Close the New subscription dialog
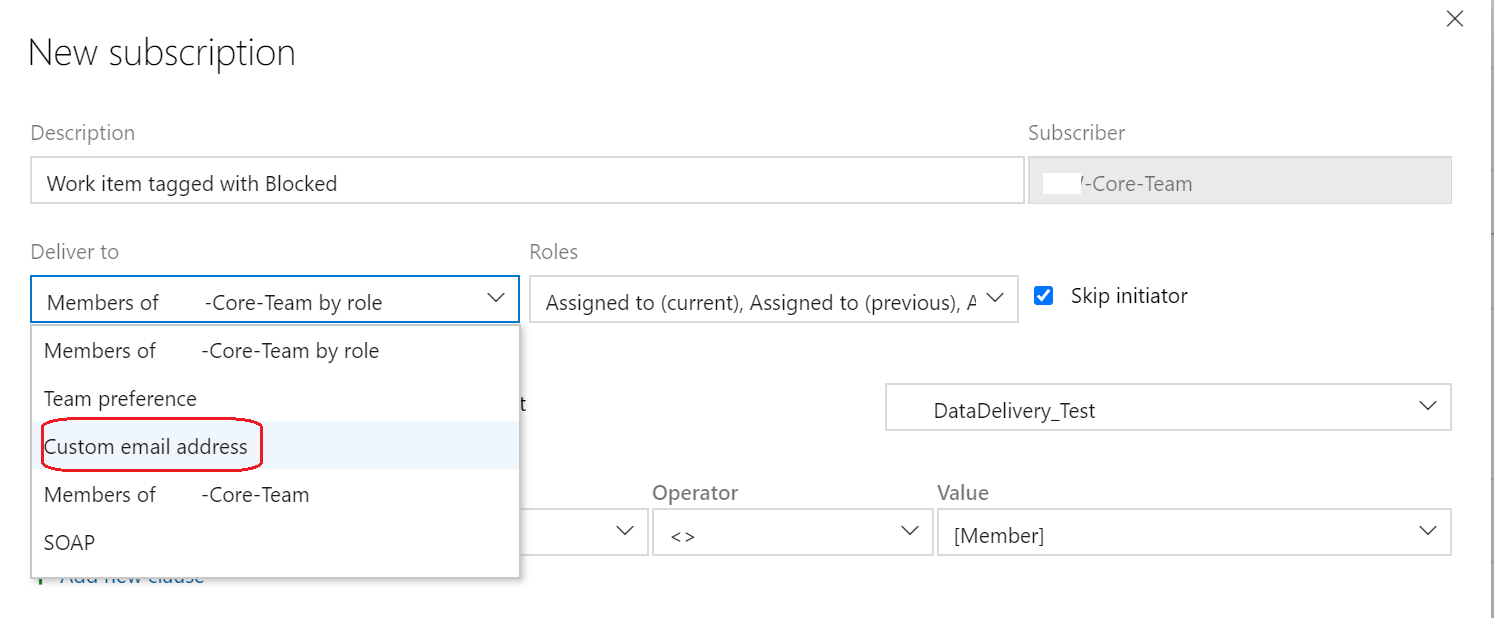 point(1455,19)
